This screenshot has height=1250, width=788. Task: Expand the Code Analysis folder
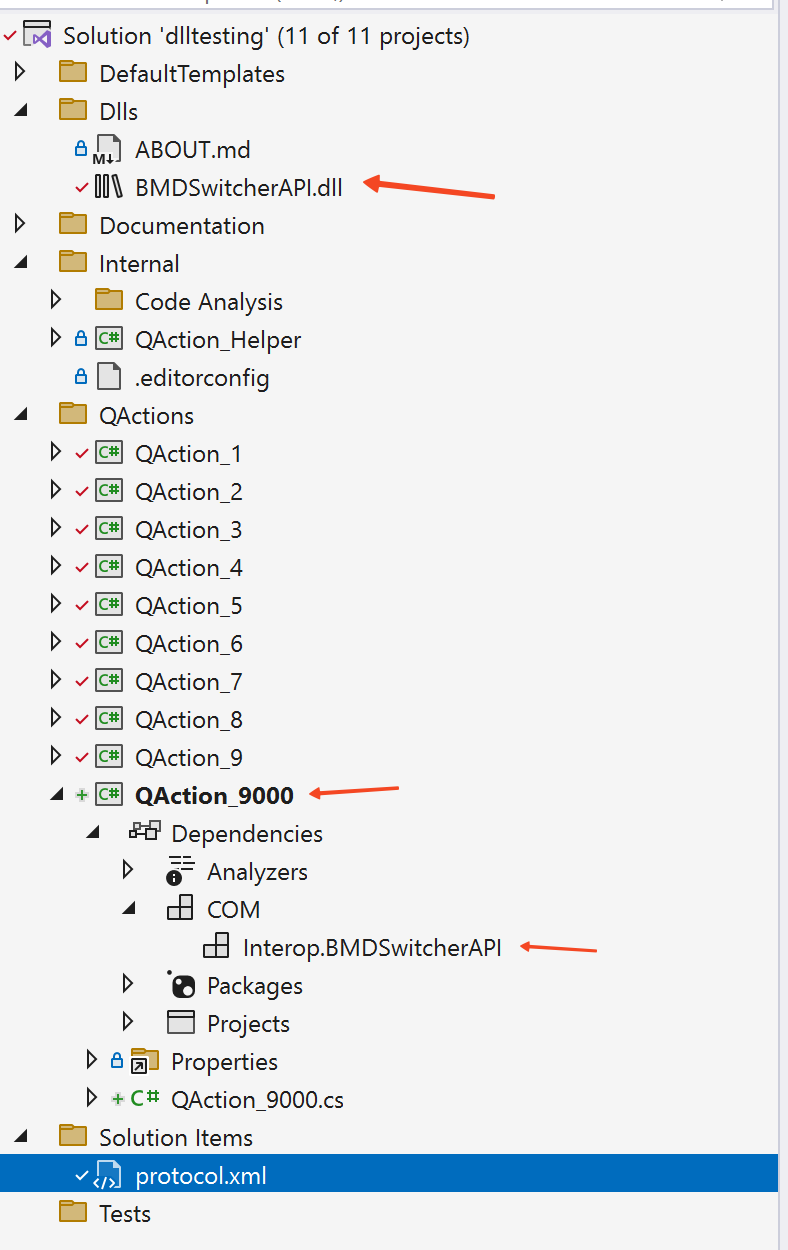[56, 301]
